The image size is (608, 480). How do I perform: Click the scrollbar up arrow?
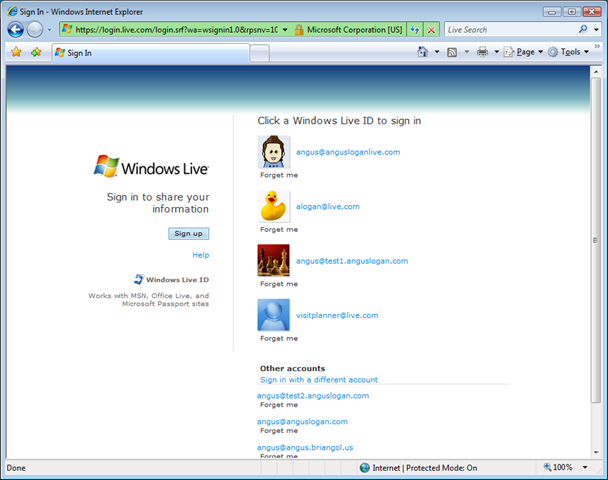pos(596,71)
